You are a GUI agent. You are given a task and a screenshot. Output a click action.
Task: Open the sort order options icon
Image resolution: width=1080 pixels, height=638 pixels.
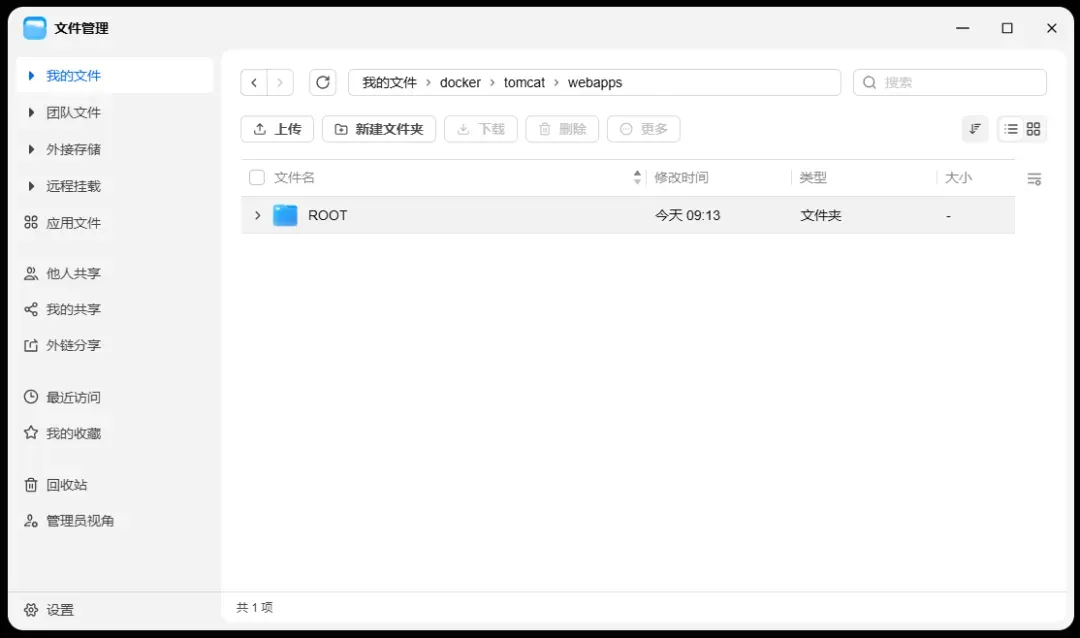[975, 129]
